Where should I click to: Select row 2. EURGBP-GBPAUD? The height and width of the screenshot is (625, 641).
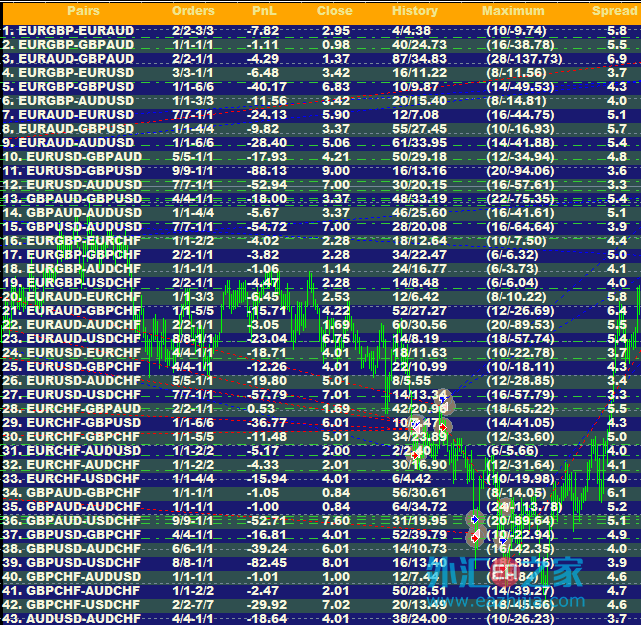[x=322, y=45]
